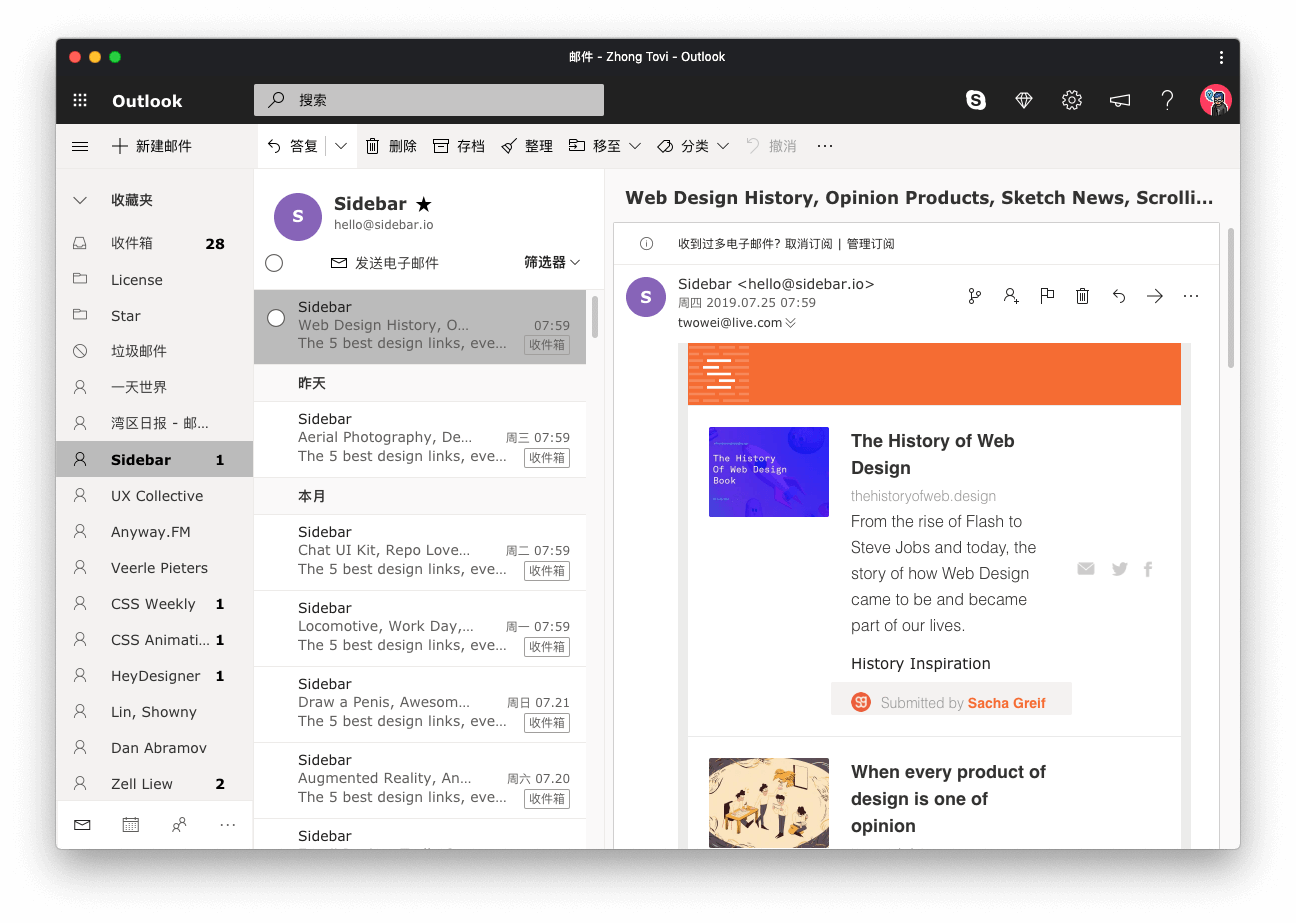Click 整理 sweep toolbar button
This screenshot has height=923, width=1296.
527,146
